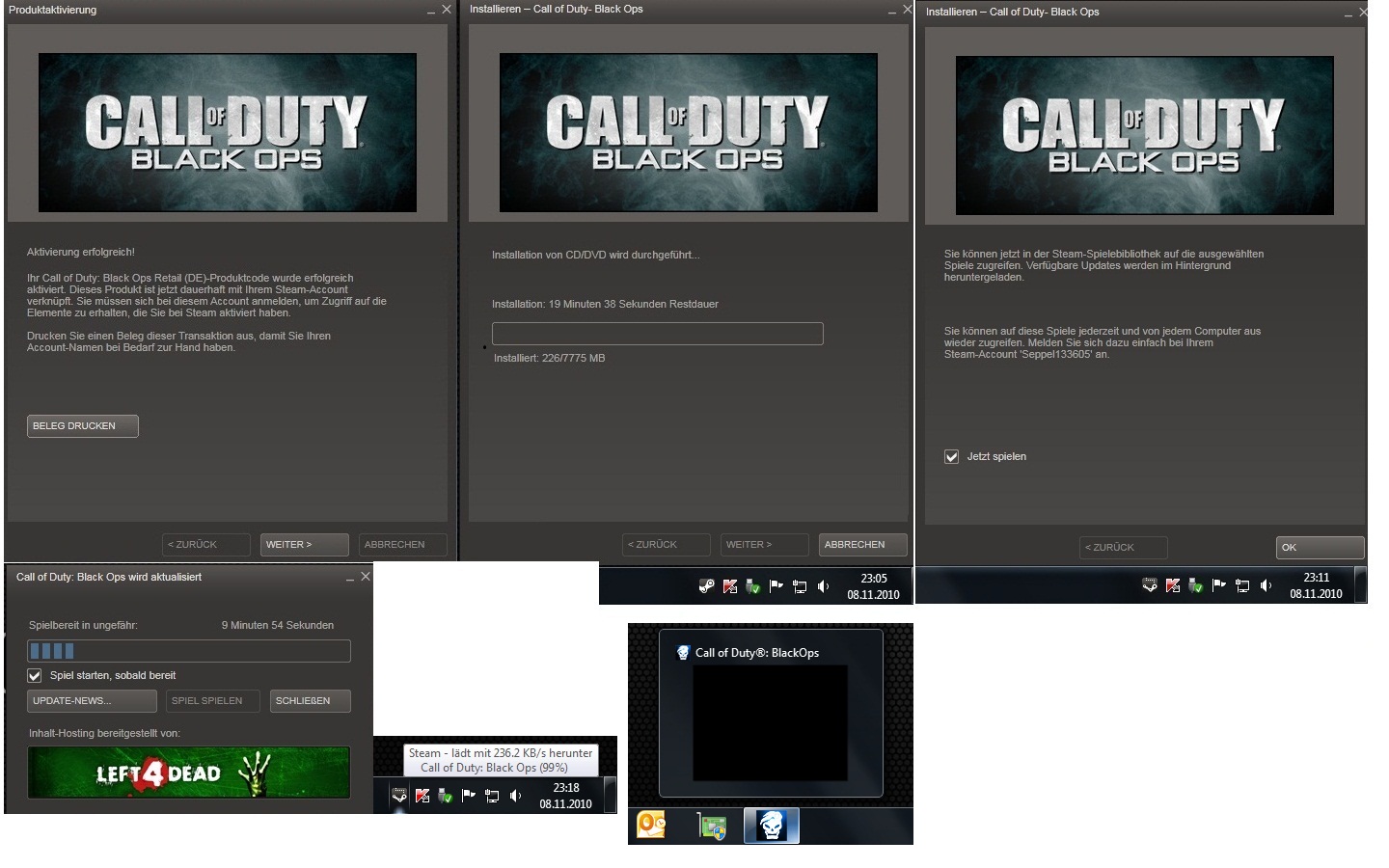Open Outlook from the taskbar
This screenshot has width=1389, height=868.
[651, 826]
